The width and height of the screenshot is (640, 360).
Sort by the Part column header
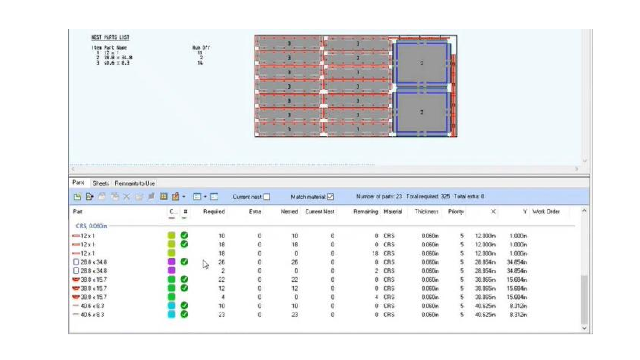point(78,211)
